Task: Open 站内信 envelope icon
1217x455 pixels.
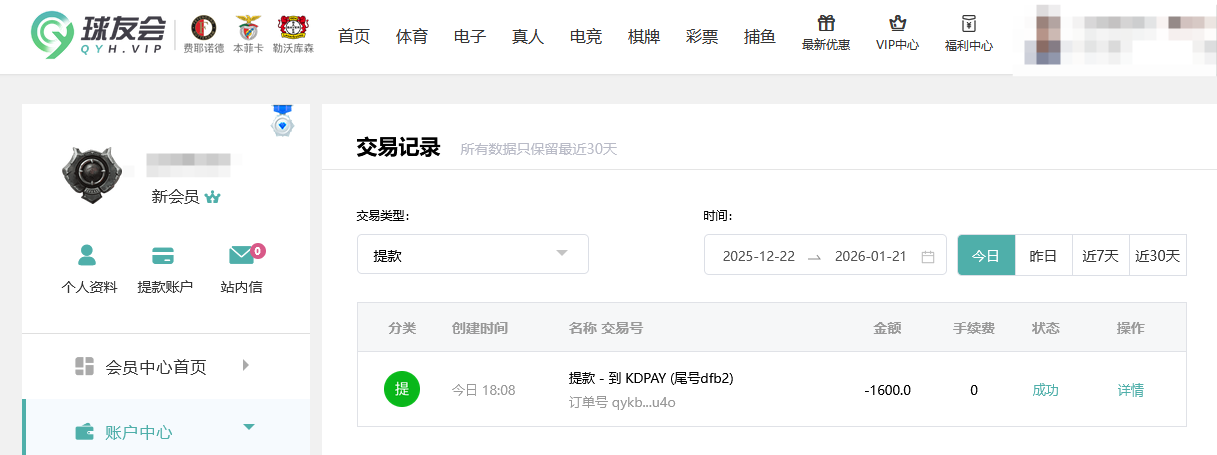Action: point(241,255)
